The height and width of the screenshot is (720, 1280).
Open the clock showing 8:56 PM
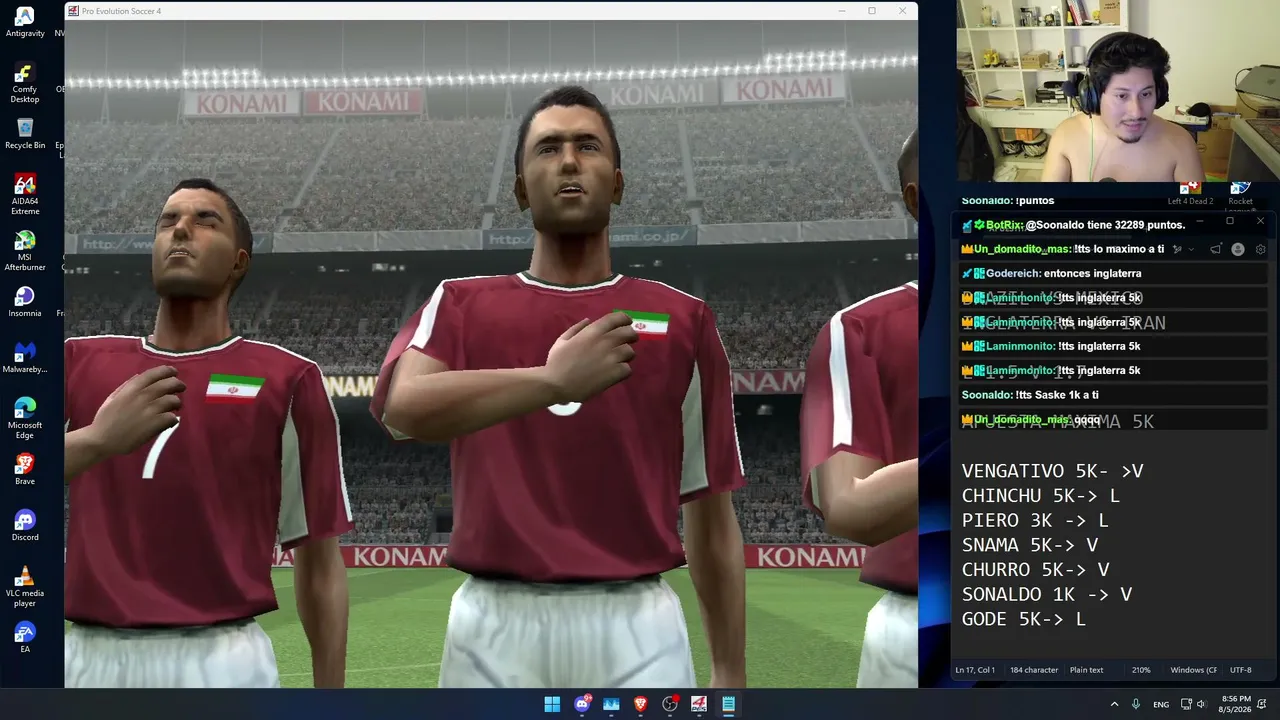1235,704
